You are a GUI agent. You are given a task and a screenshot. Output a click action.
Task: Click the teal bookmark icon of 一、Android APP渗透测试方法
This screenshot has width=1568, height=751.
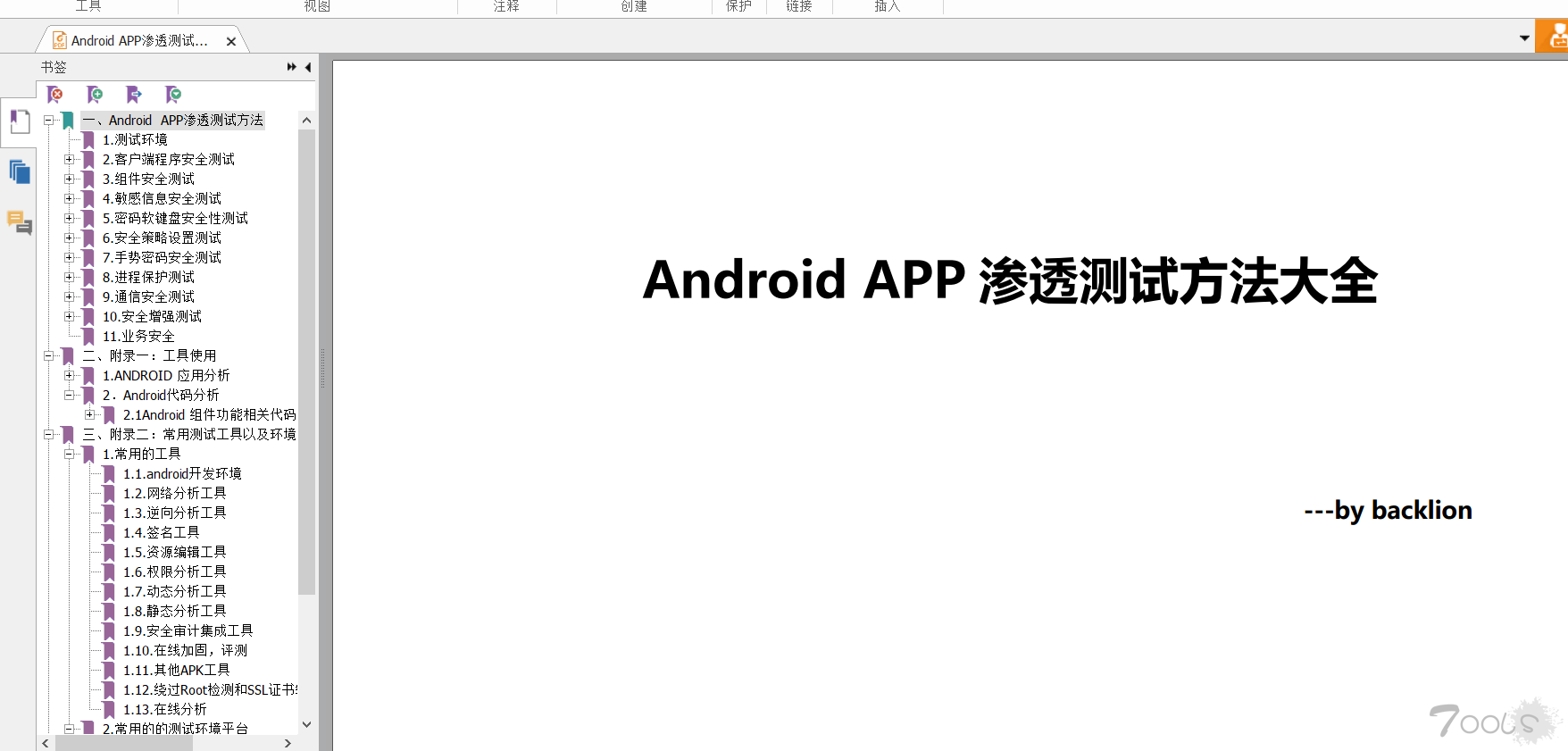pyautogui.click(x=68, y=120)
